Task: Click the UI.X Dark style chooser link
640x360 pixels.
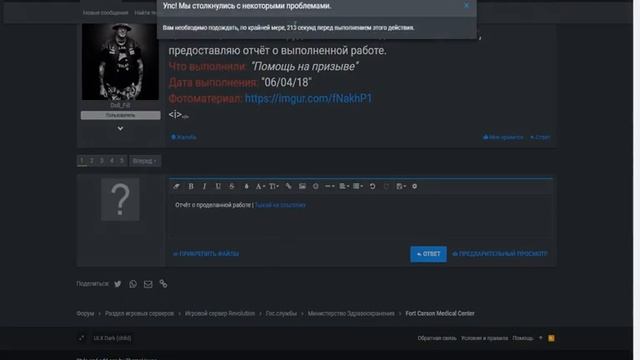Action: coord(112,338)
